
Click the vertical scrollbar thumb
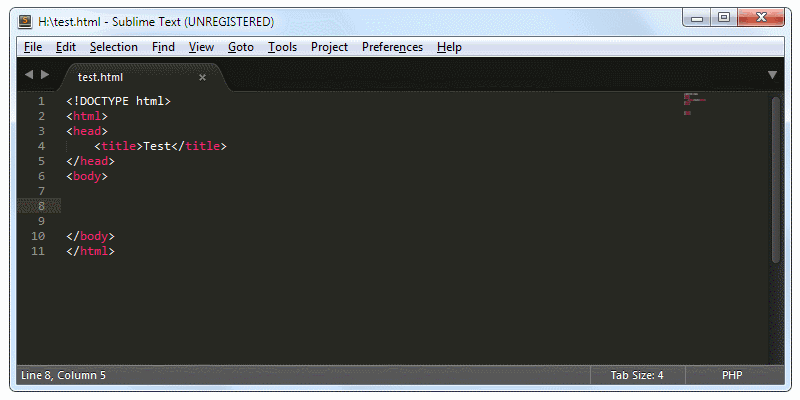[x=776, y=180]
